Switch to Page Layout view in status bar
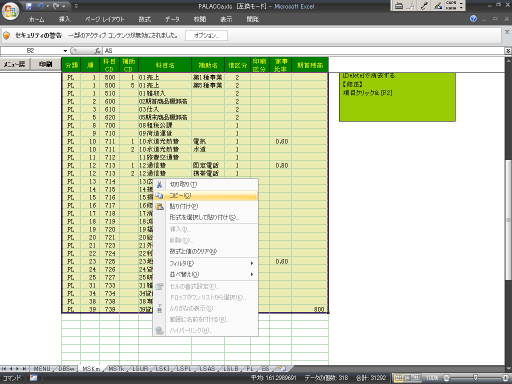Viewport: 512px width, 384px height. pos(407,378)
